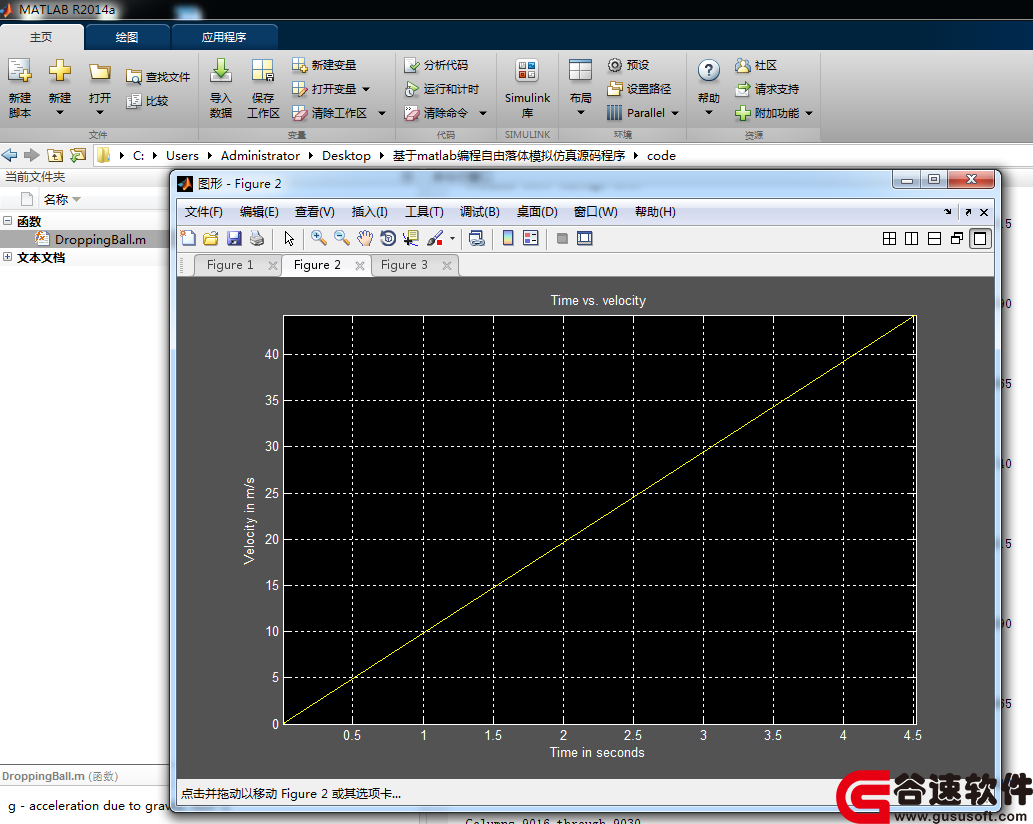Click Administrator in address path
The image size is (1033, 824).
point(260,155)
